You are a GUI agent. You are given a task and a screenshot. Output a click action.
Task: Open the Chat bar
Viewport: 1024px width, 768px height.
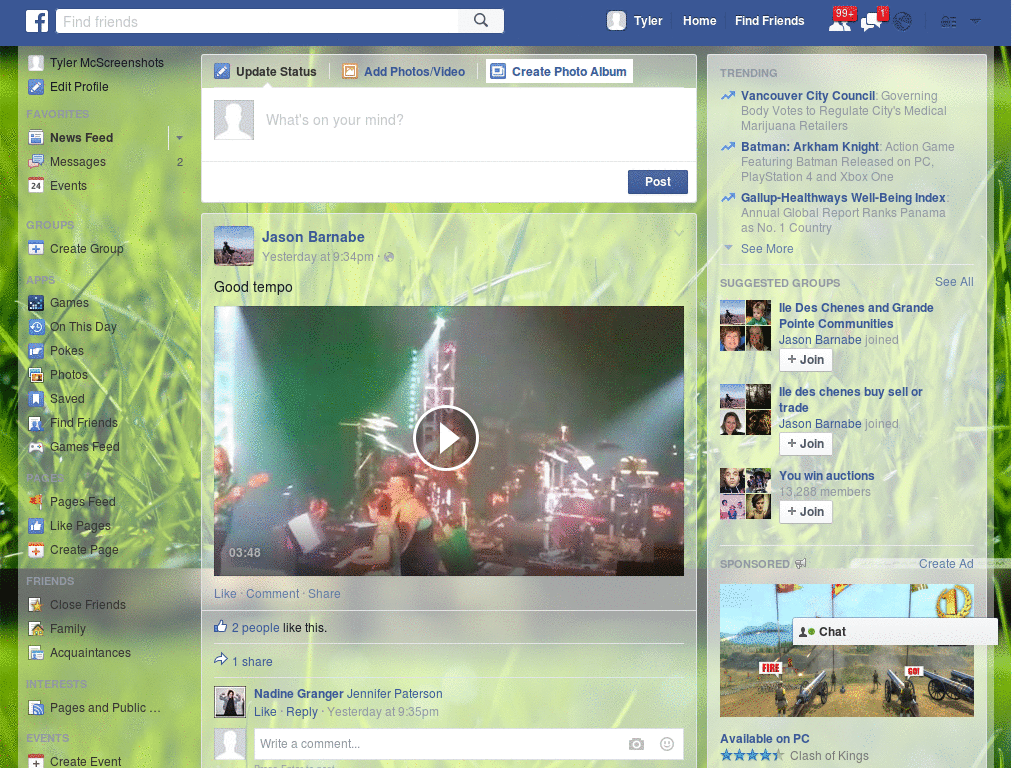895,632
